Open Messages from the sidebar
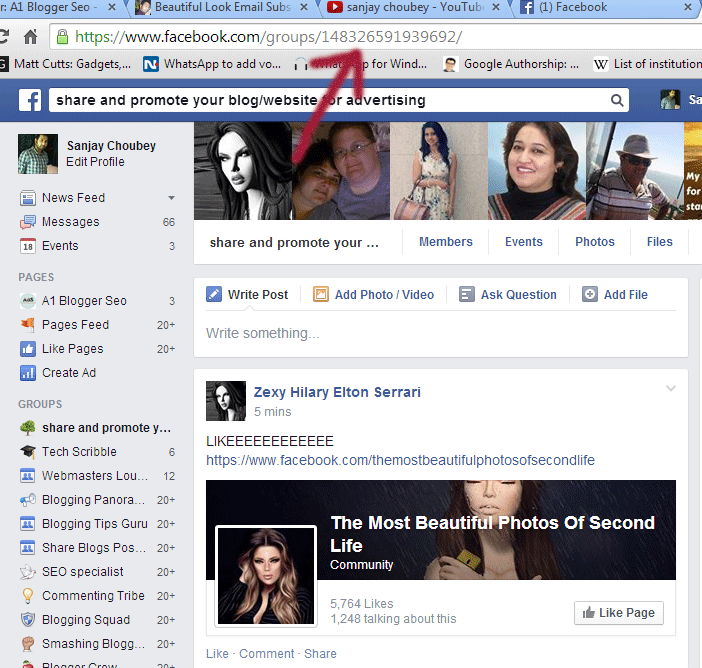 click(70, 222)
